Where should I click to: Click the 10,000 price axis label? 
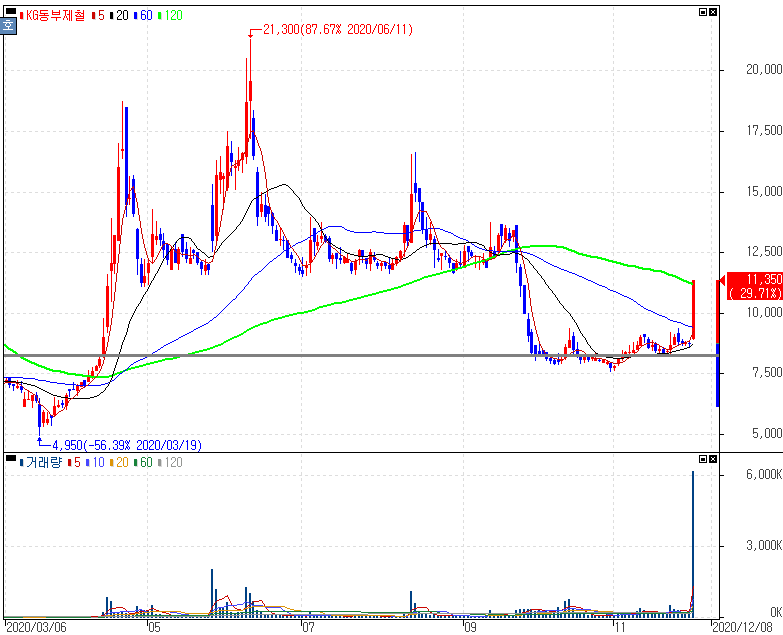(x=764, y=313)
